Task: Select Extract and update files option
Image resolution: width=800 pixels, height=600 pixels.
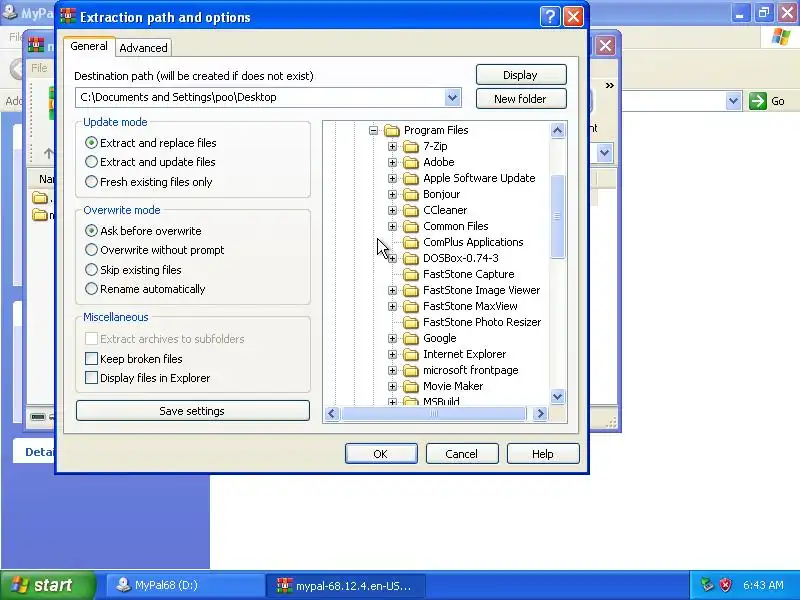Action: click(151, 162)
